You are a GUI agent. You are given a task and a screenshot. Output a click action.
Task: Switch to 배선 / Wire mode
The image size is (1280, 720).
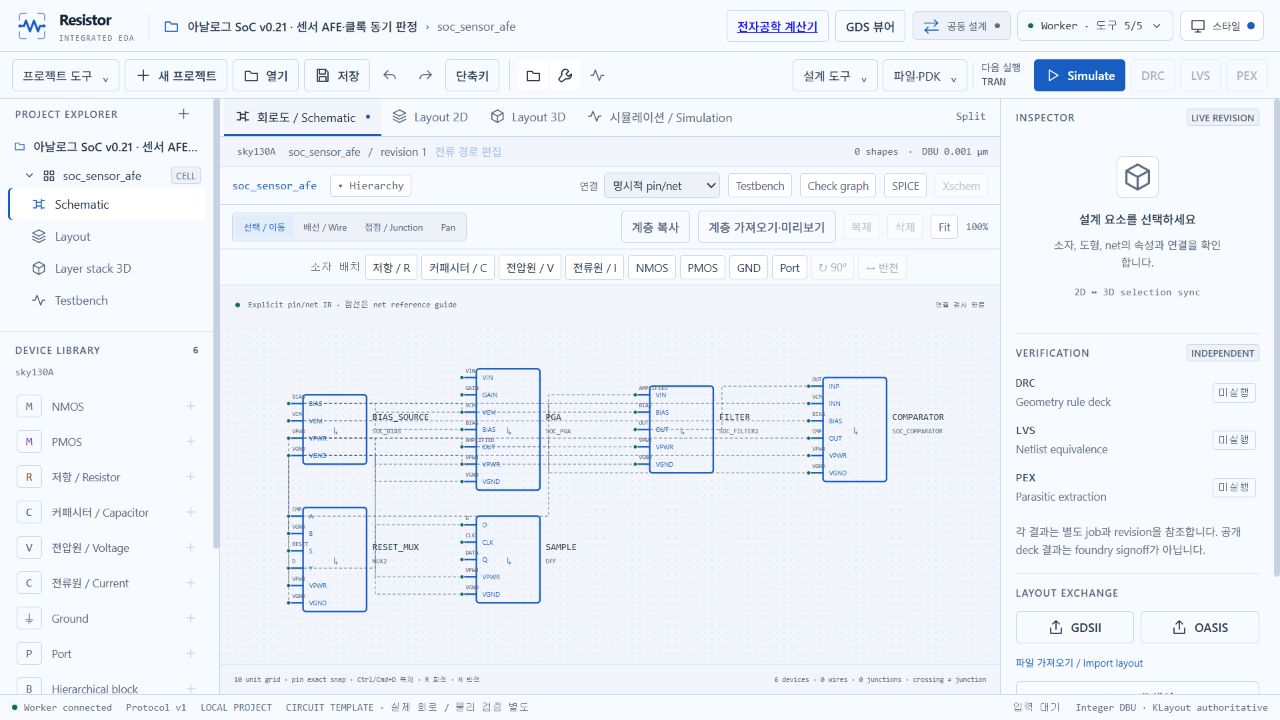coord(325,227)
